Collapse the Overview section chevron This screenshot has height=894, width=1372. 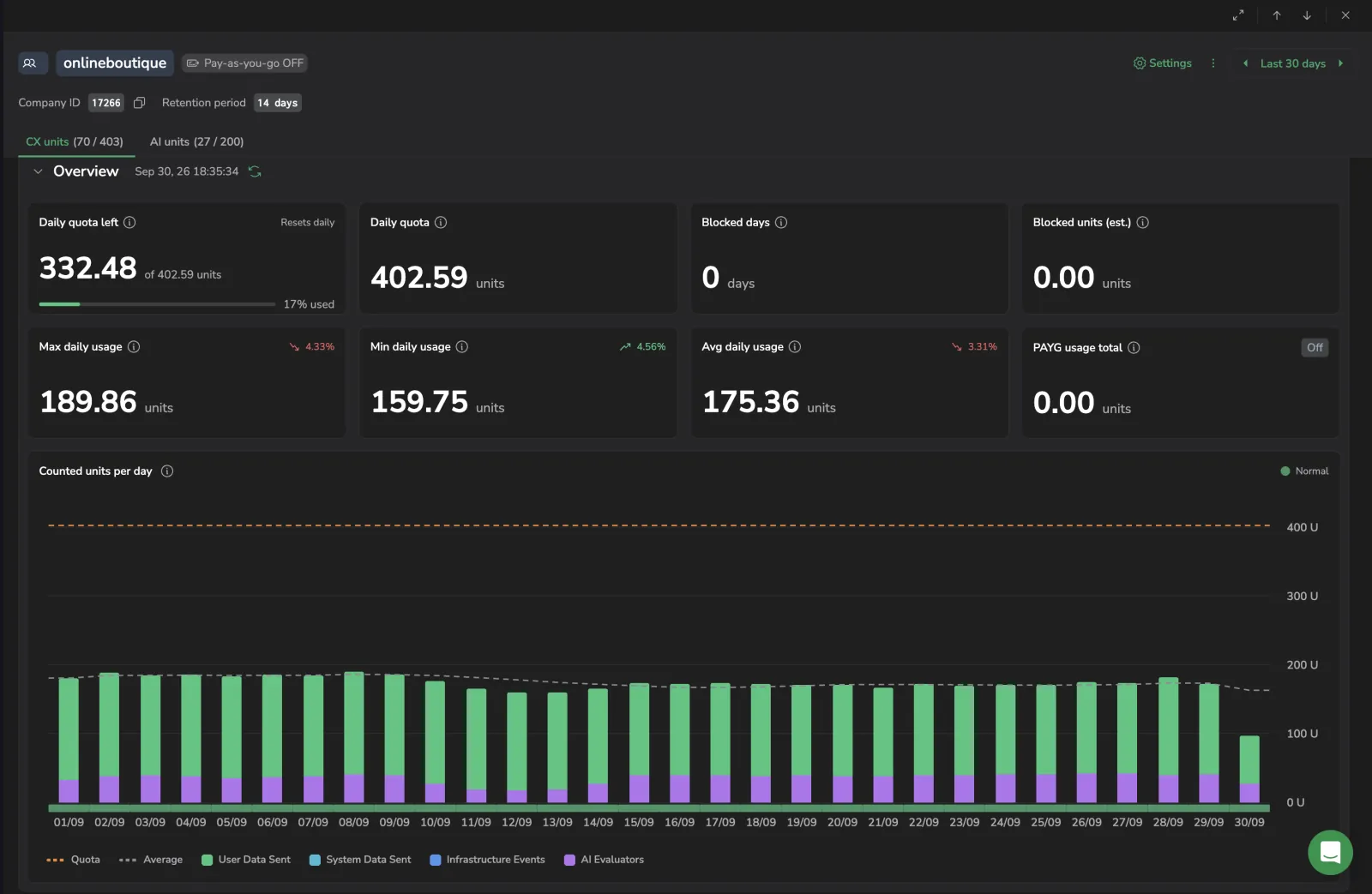[38, 171]
